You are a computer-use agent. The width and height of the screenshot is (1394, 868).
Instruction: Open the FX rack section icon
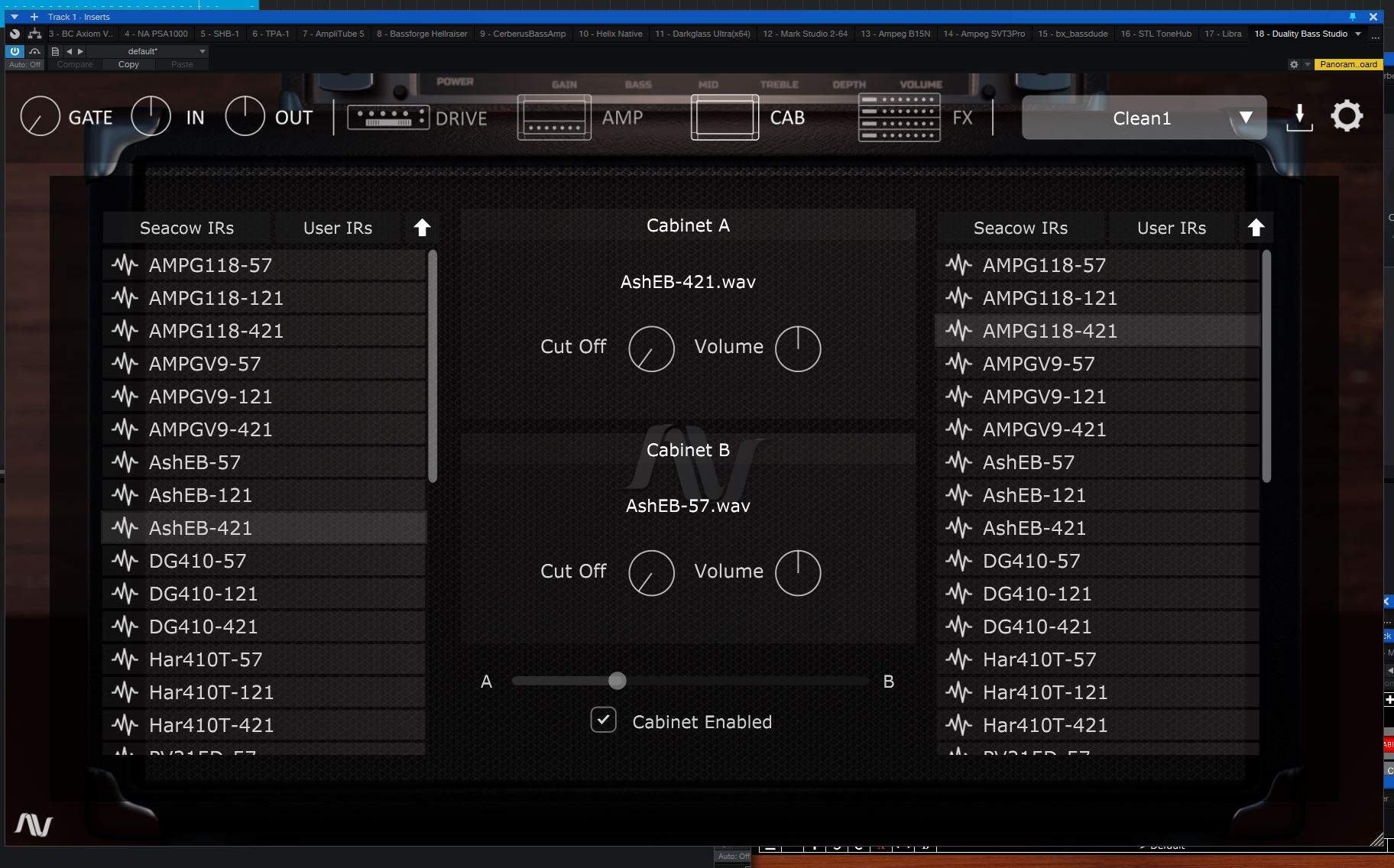(x=899, y=117)
